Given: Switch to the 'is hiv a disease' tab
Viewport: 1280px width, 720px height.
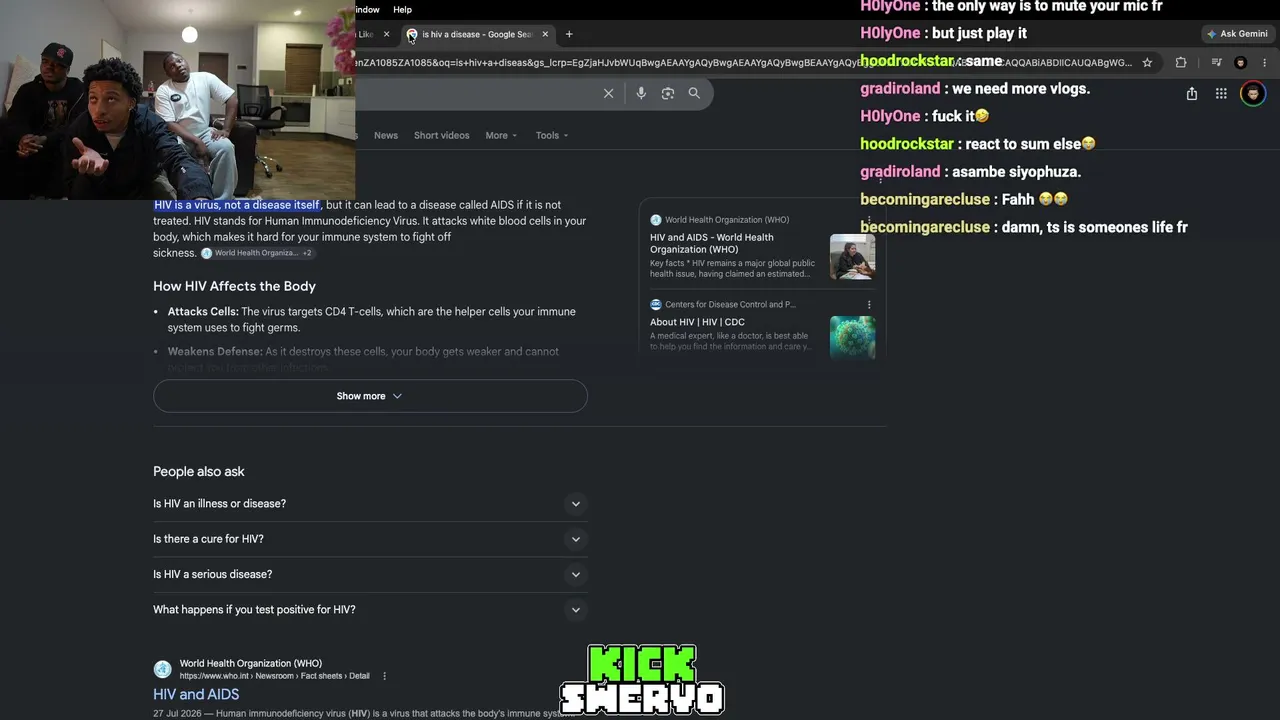Looking at the screenshot, I should coord(476,34).
